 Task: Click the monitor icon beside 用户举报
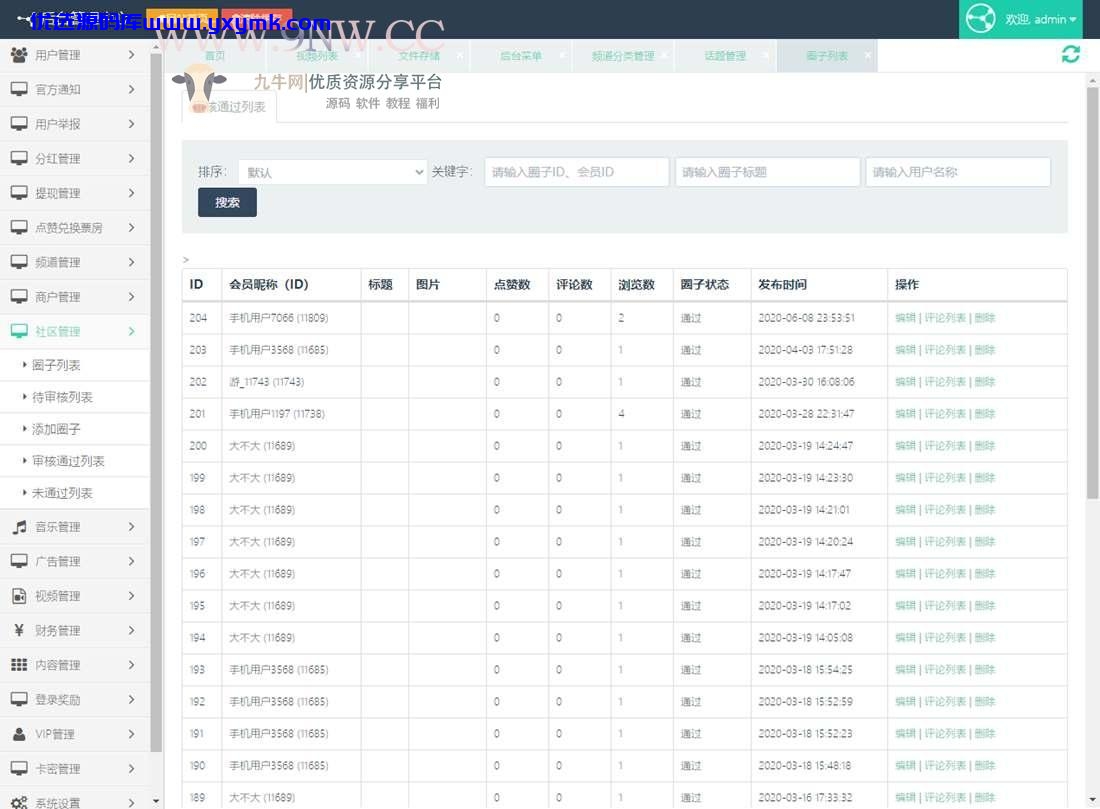[x=19, y=123]
